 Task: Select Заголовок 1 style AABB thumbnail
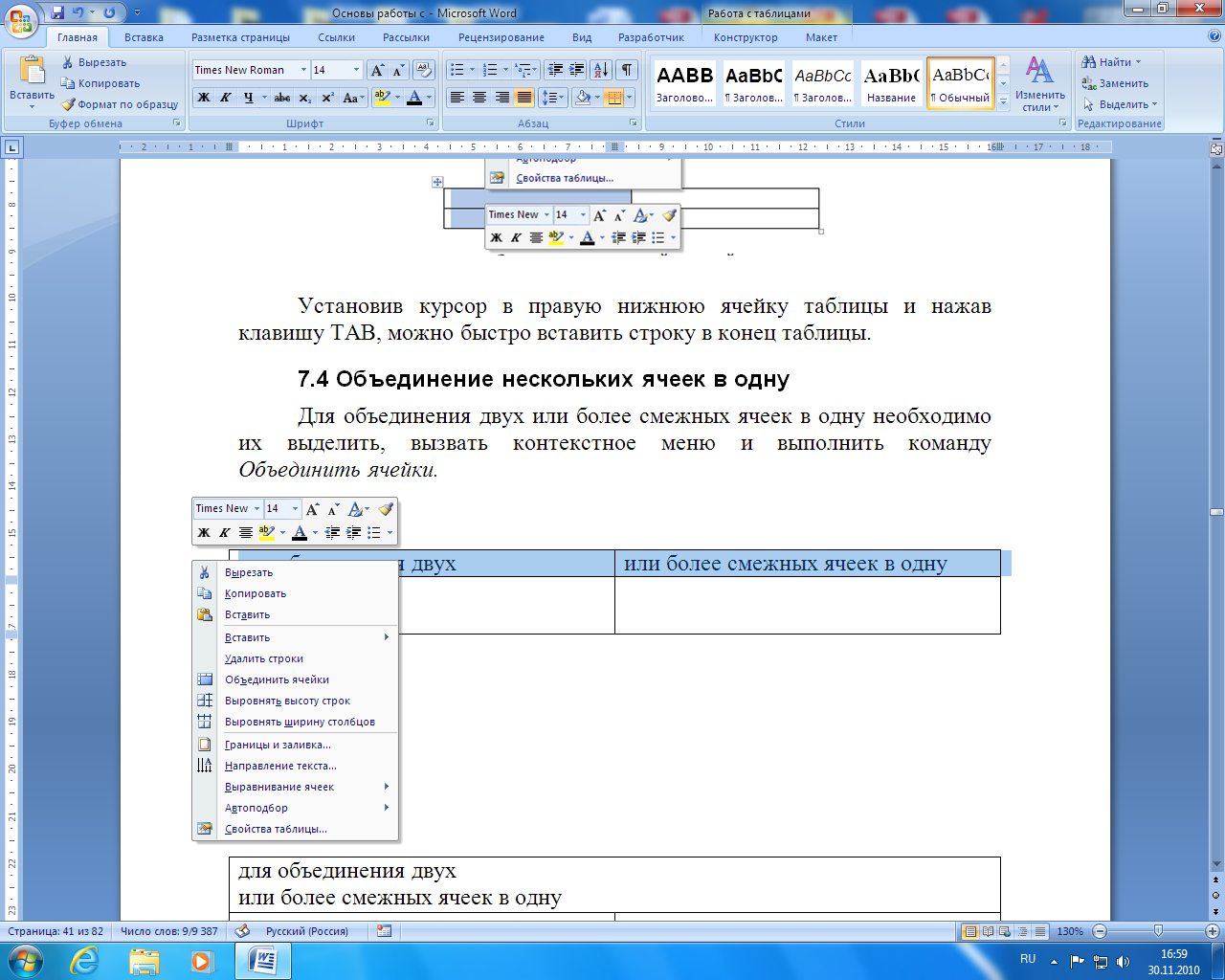pos(684,83)
